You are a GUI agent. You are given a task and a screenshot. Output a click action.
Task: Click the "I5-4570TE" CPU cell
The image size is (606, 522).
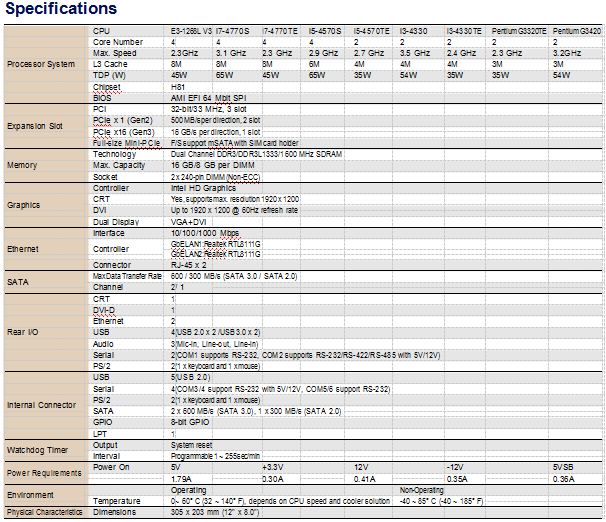click(372, 31)
